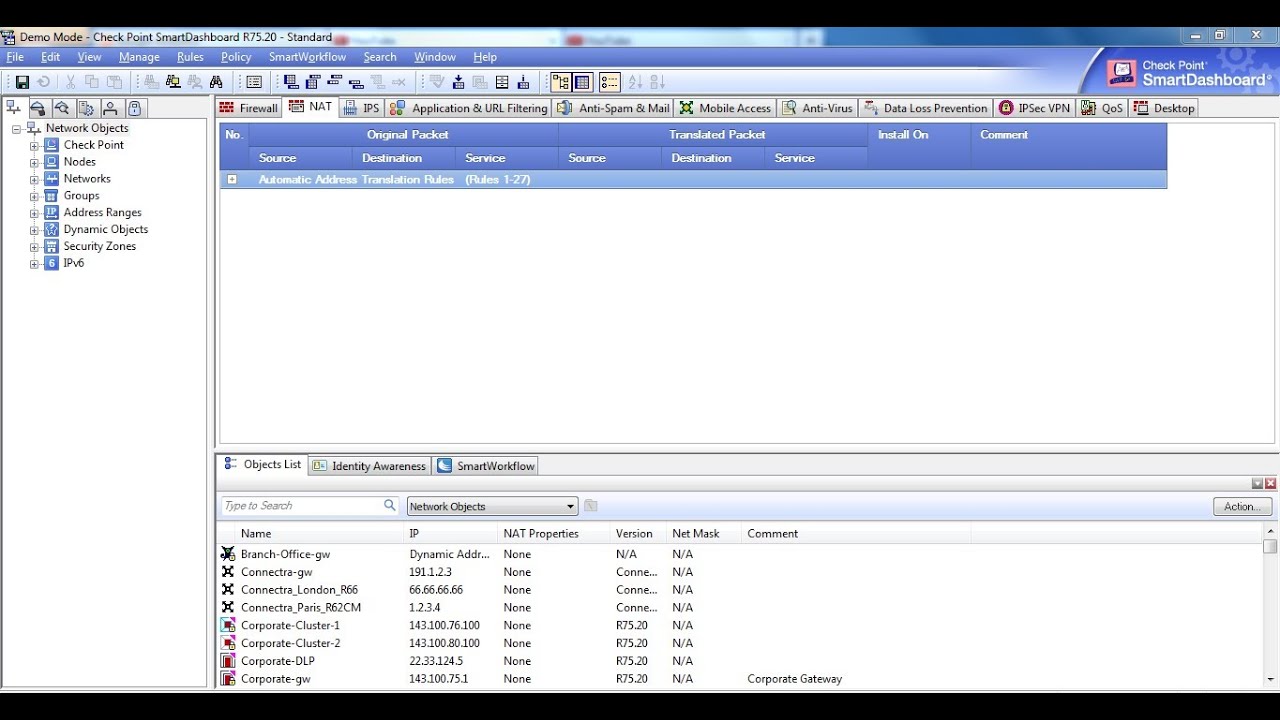Expand the Address Ranges tree node

pos(34,213)
